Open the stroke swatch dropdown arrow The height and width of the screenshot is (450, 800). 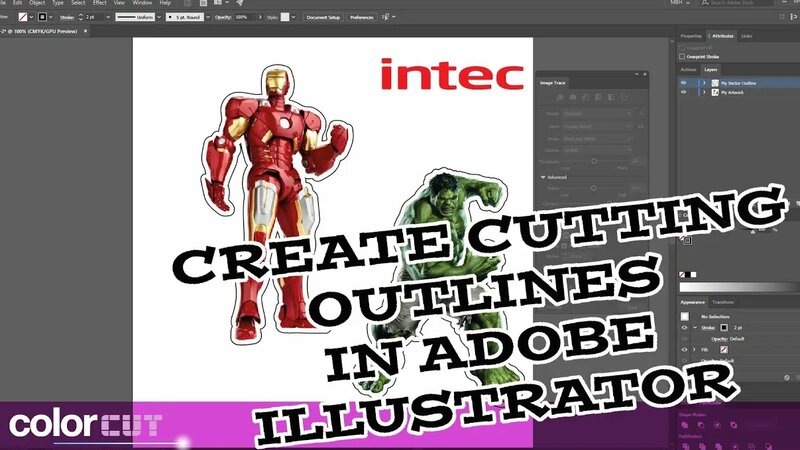coord(51,17)
